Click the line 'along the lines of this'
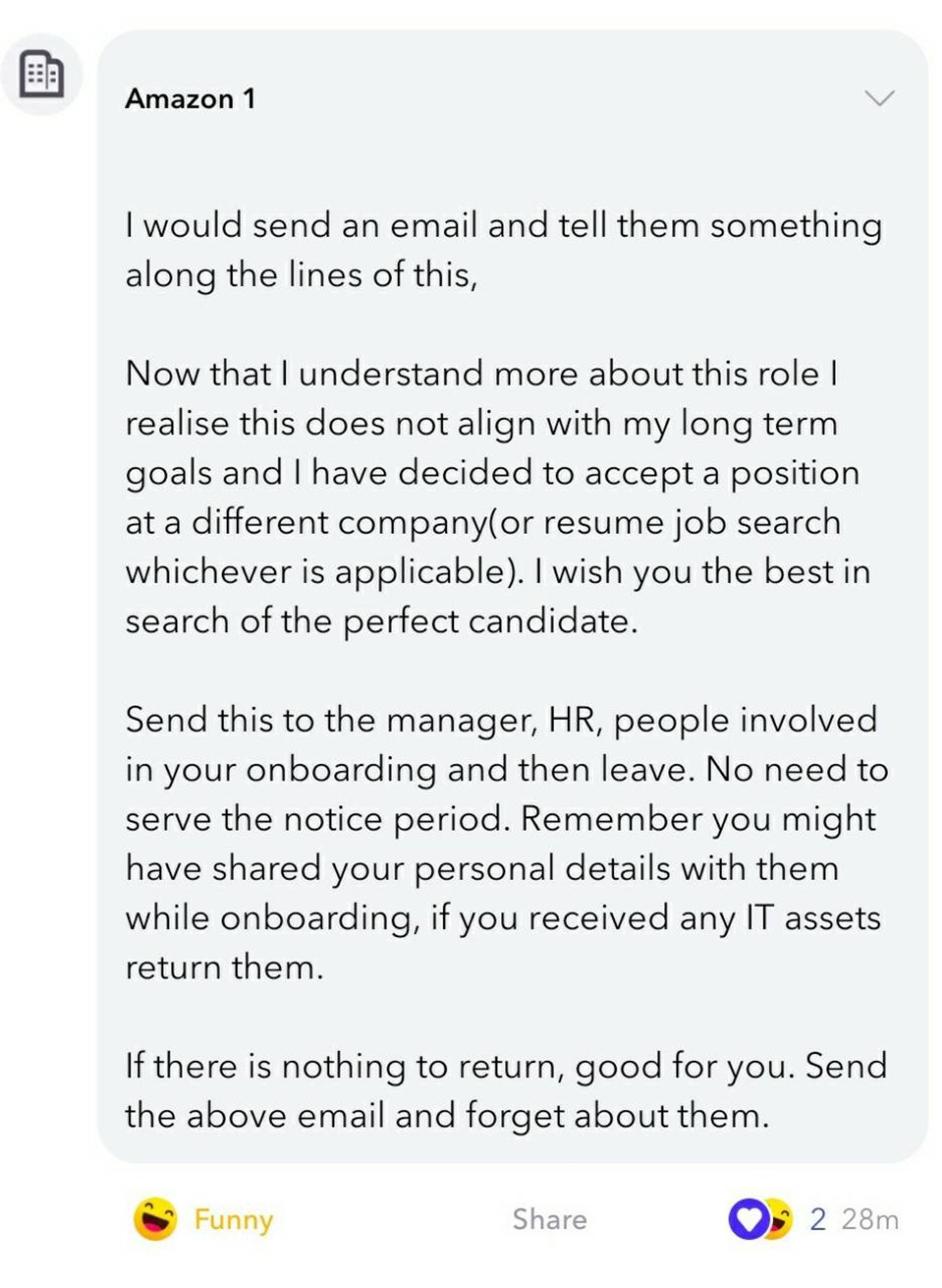Viewport: 942px width, 1288px height. pyautogui.click(x=301, y=275)
